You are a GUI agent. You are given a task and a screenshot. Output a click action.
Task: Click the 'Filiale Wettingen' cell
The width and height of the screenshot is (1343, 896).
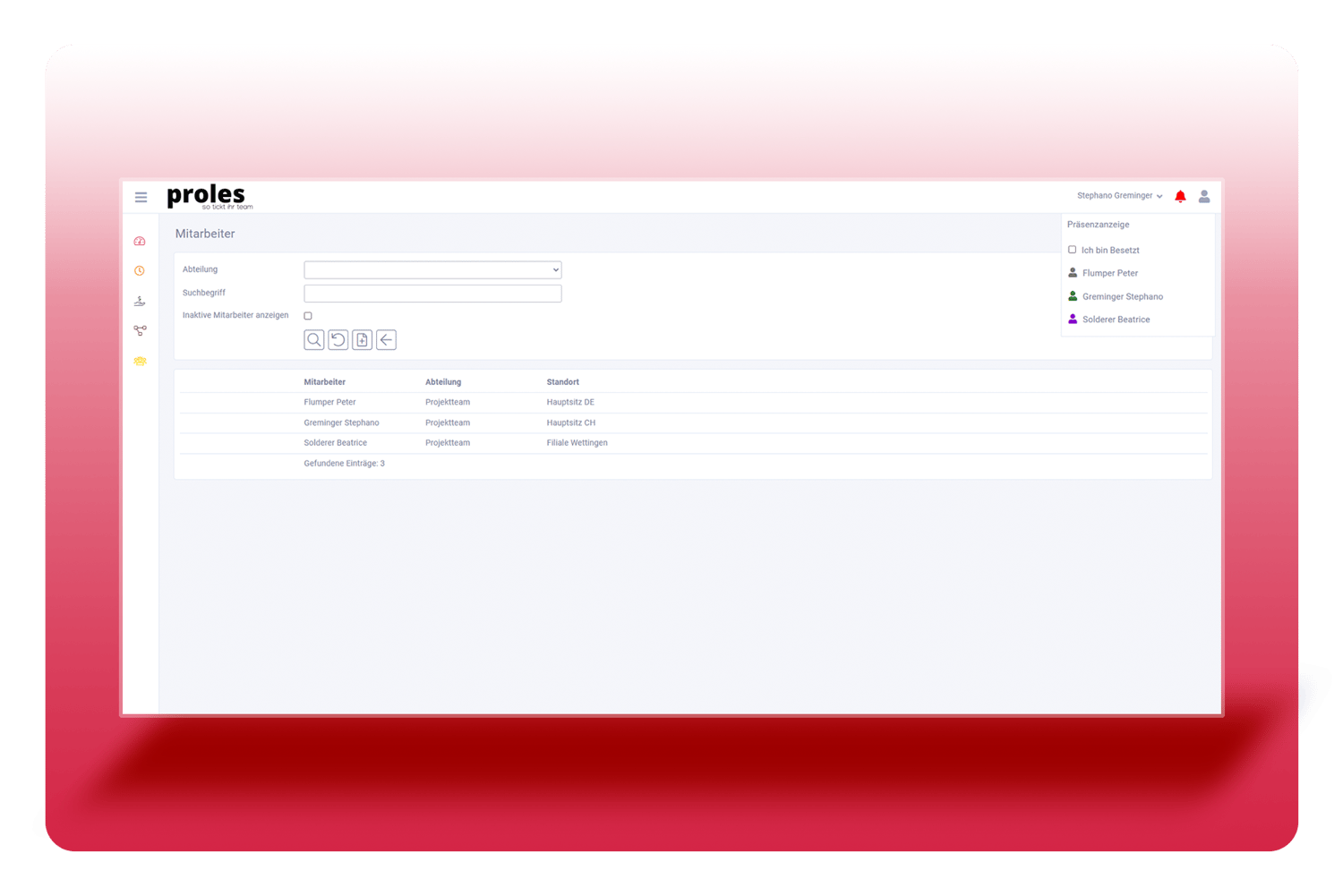tap(577, 443)
